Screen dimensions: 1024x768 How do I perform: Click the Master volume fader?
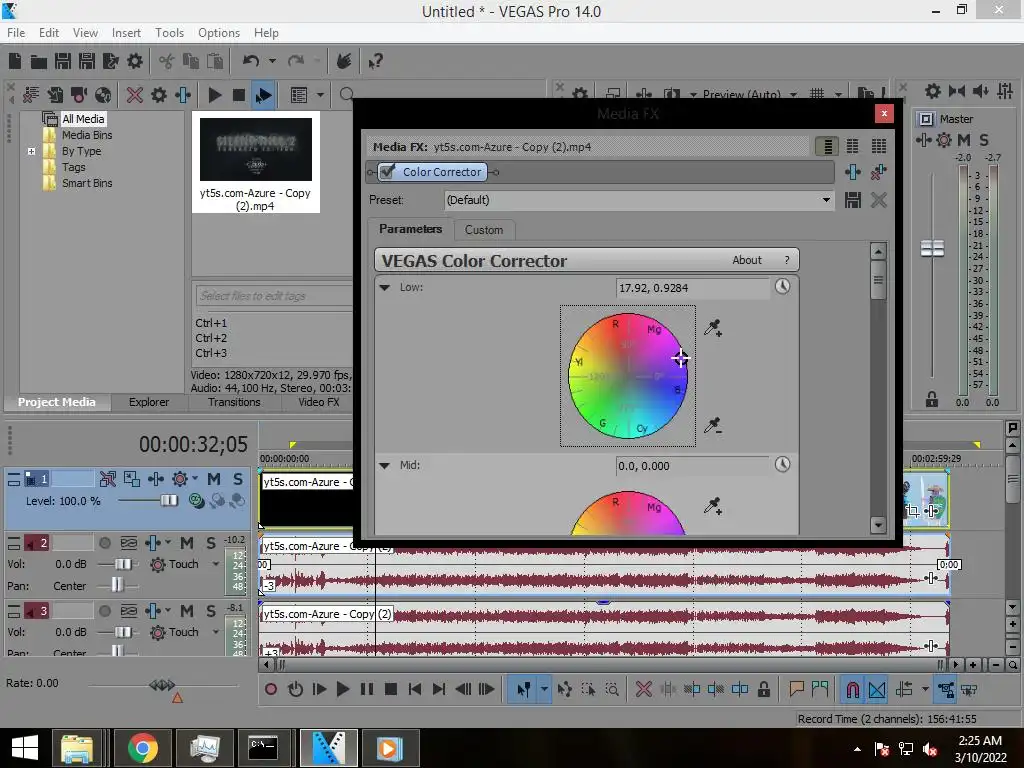(x=932, y=249)
